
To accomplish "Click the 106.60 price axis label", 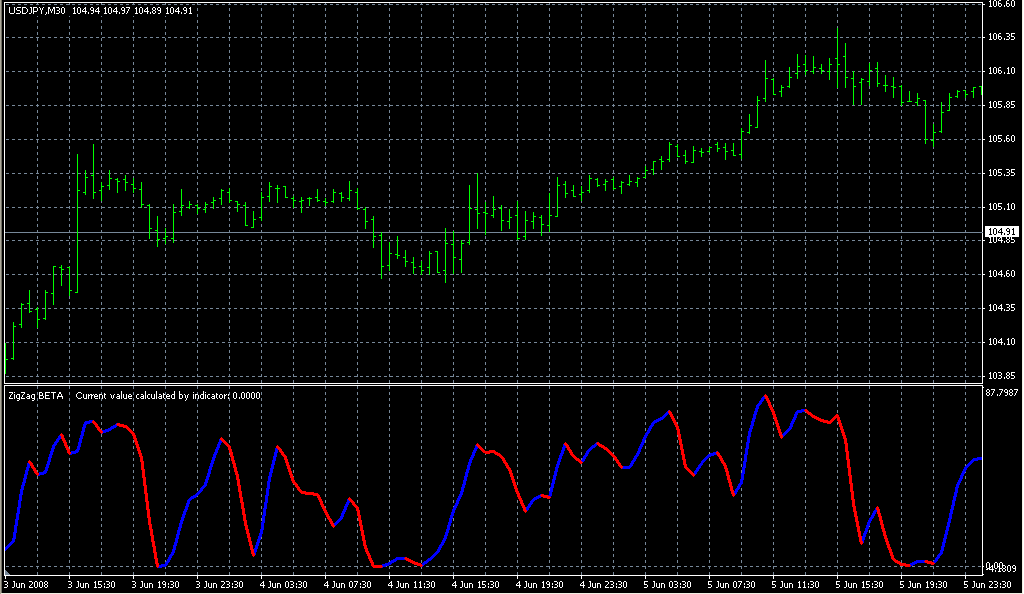I will [1001, 4].
